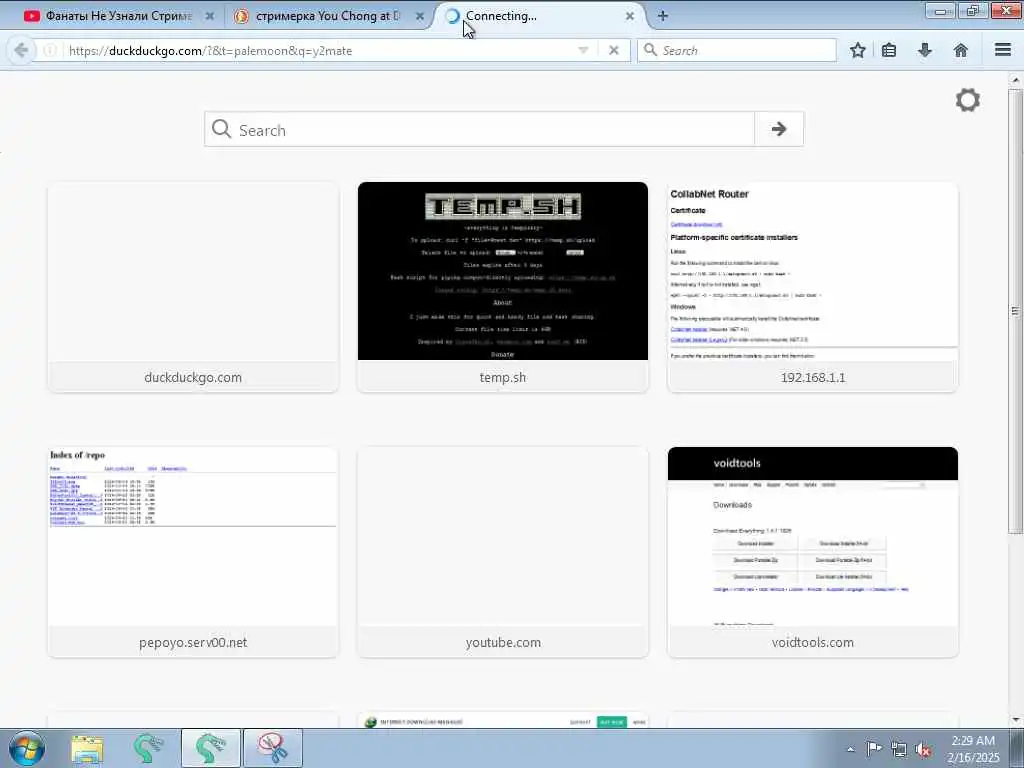Screen dimensions: 1024x768
Task: Open the hamburger menu
Action: pos(1003,50)
